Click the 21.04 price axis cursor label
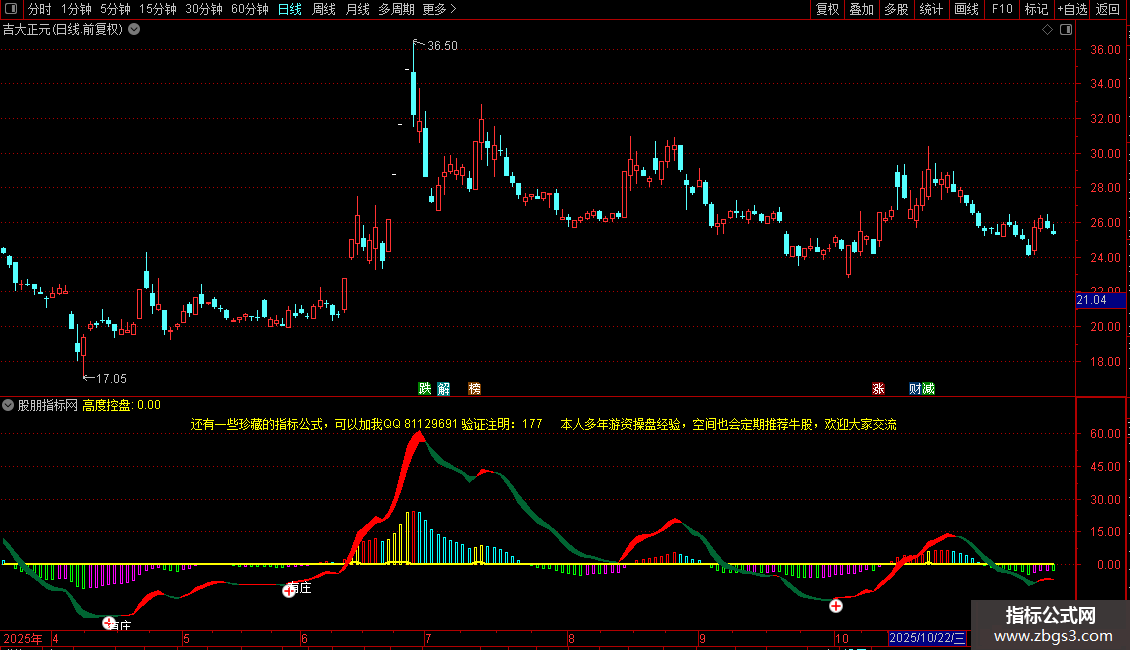The image size is (1130, 650). [x=1100, y=300]
